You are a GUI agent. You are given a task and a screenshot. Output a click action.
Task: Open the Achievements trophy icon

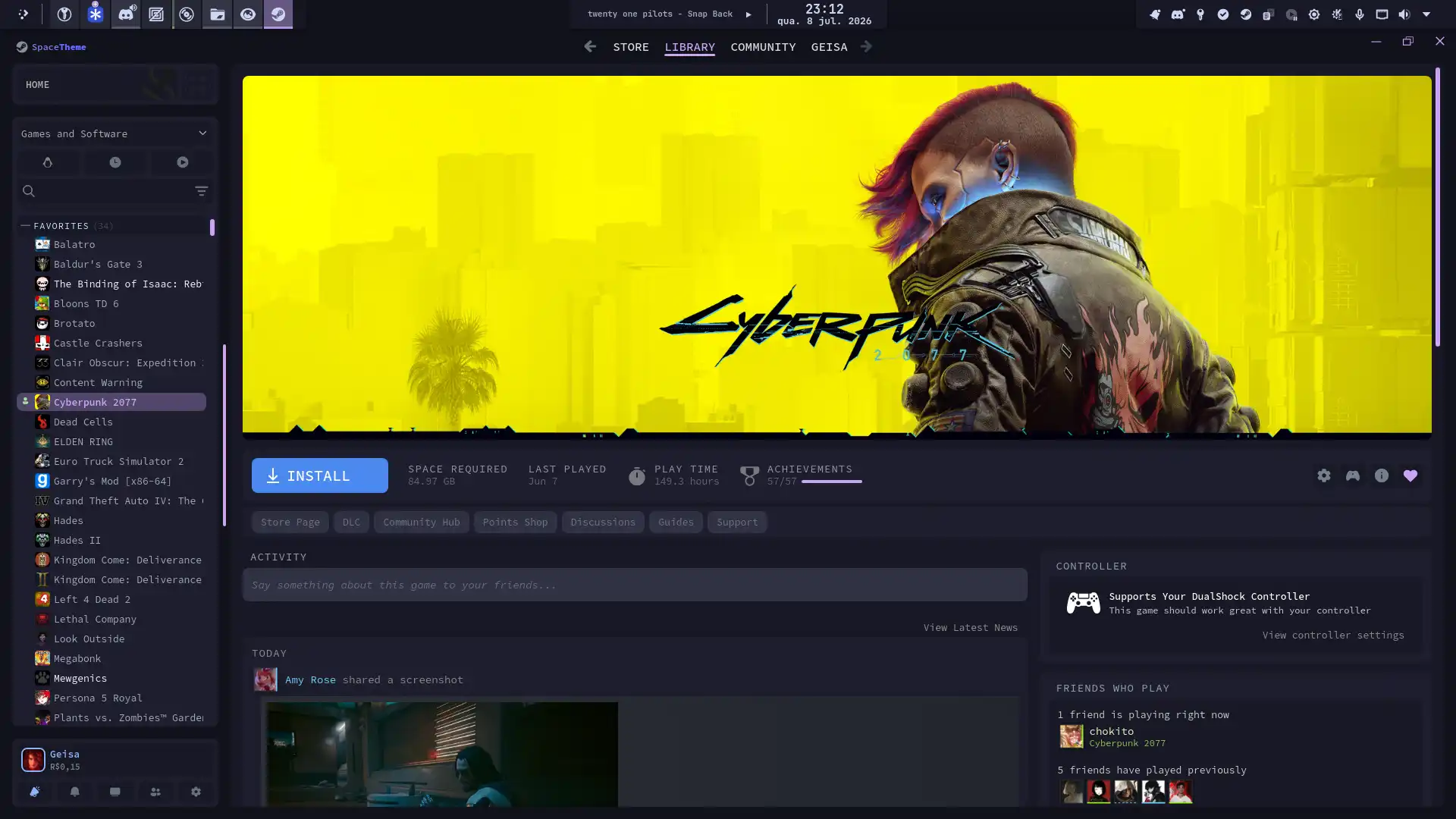[x=749, y=475]
